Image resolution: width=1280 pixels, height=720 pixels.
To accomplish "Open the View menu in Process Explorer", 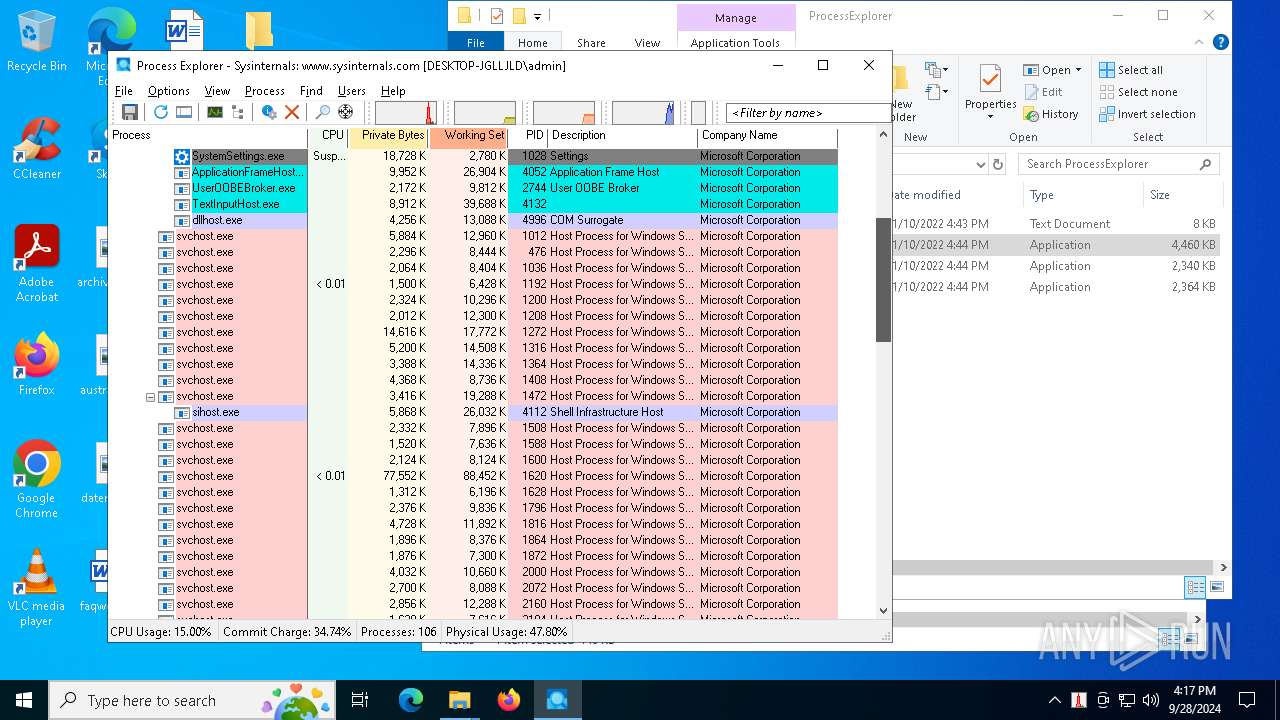I will click(217, 90).
